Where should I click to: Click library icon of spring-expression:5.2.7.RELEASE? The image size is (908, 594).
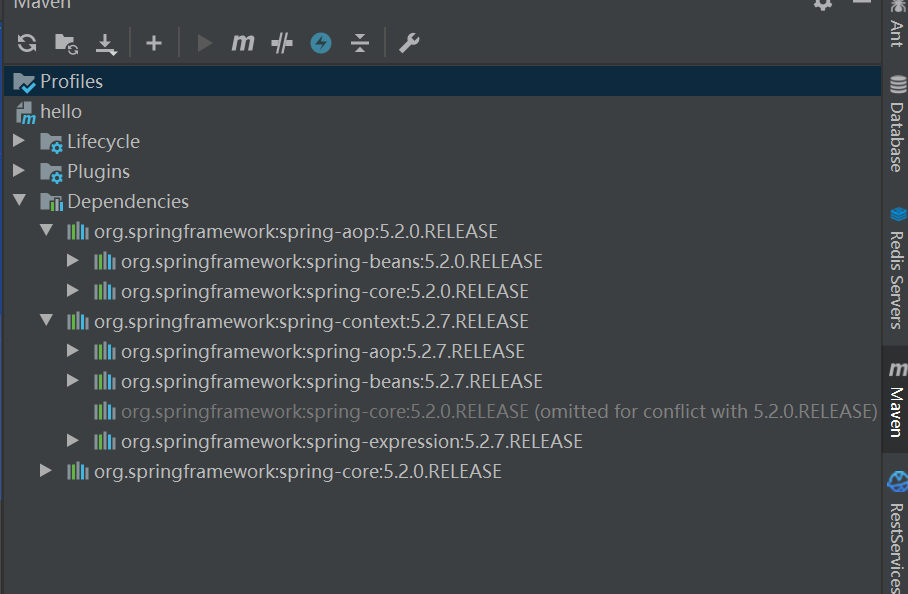point(105,441)
